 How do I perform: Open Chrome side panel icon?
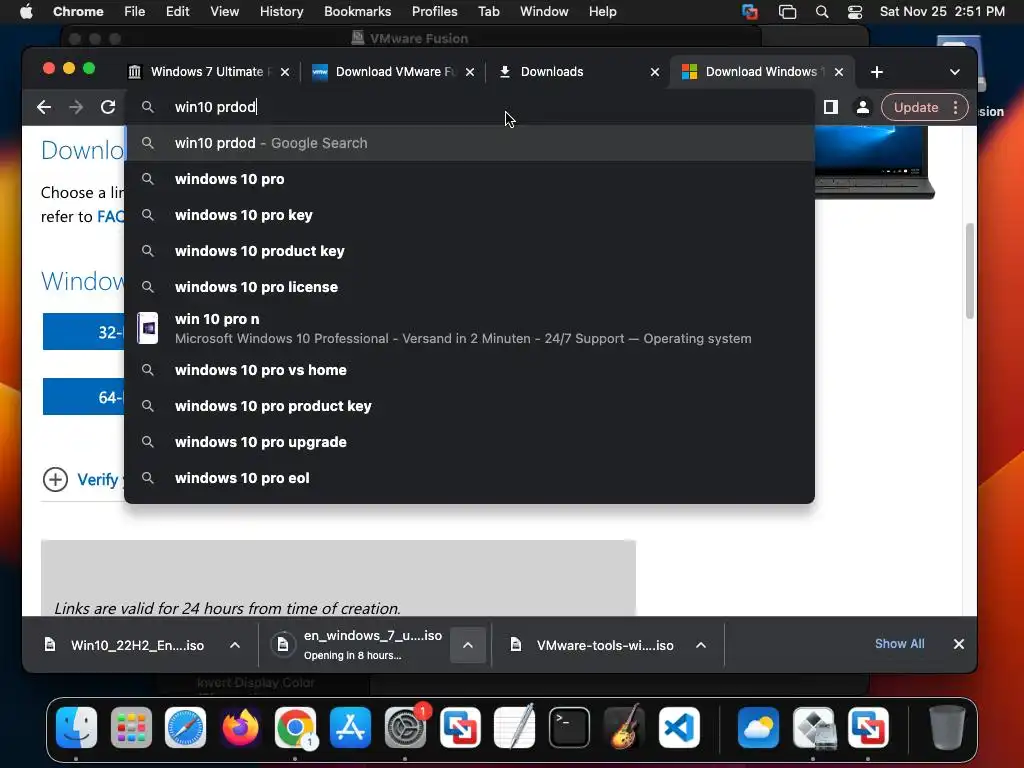(831, 107)
